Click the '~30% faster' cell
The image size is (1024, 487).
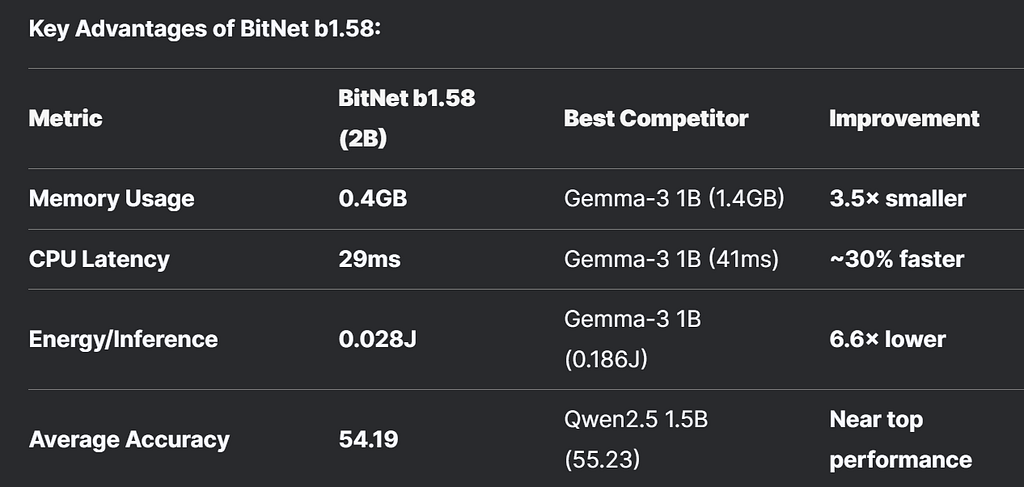(x=897, y=259)
